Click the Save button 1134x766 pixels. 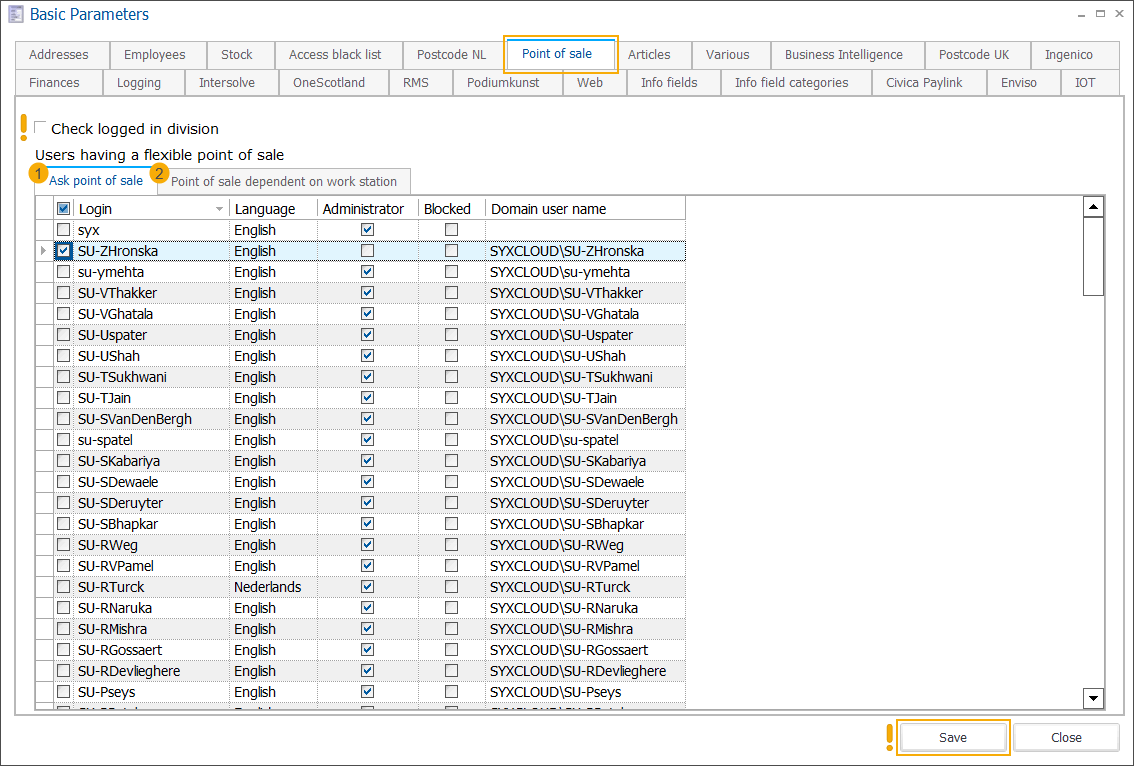(952, 737)
